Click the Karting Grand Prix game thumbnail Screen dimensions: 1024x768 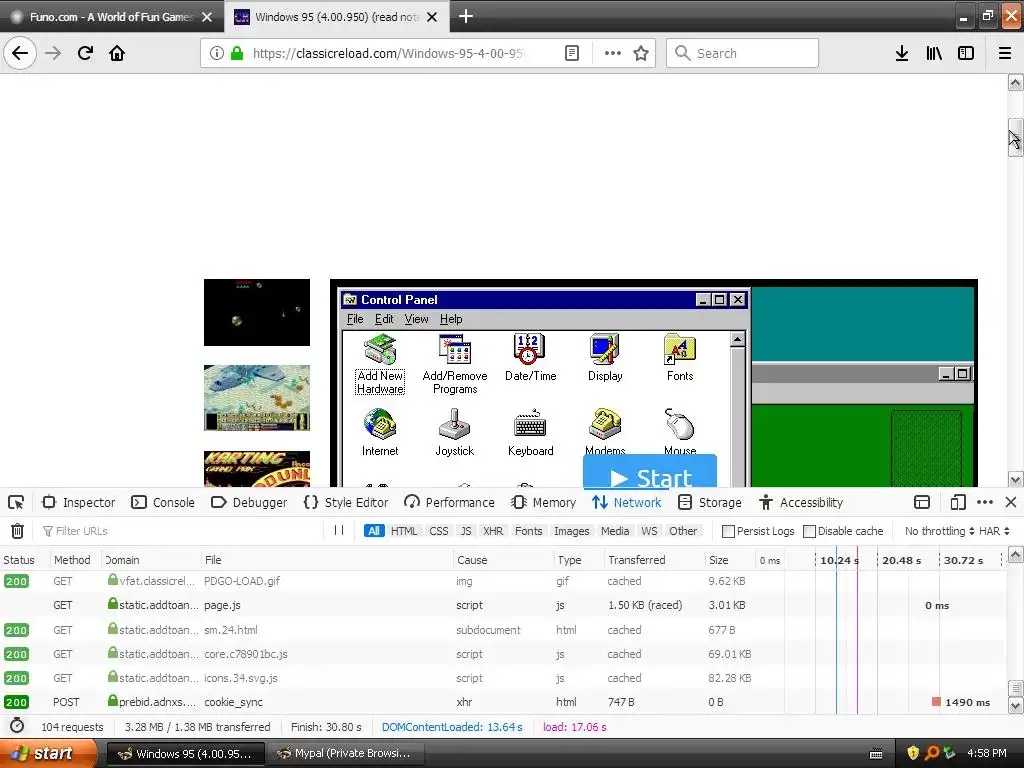(257, 469)
